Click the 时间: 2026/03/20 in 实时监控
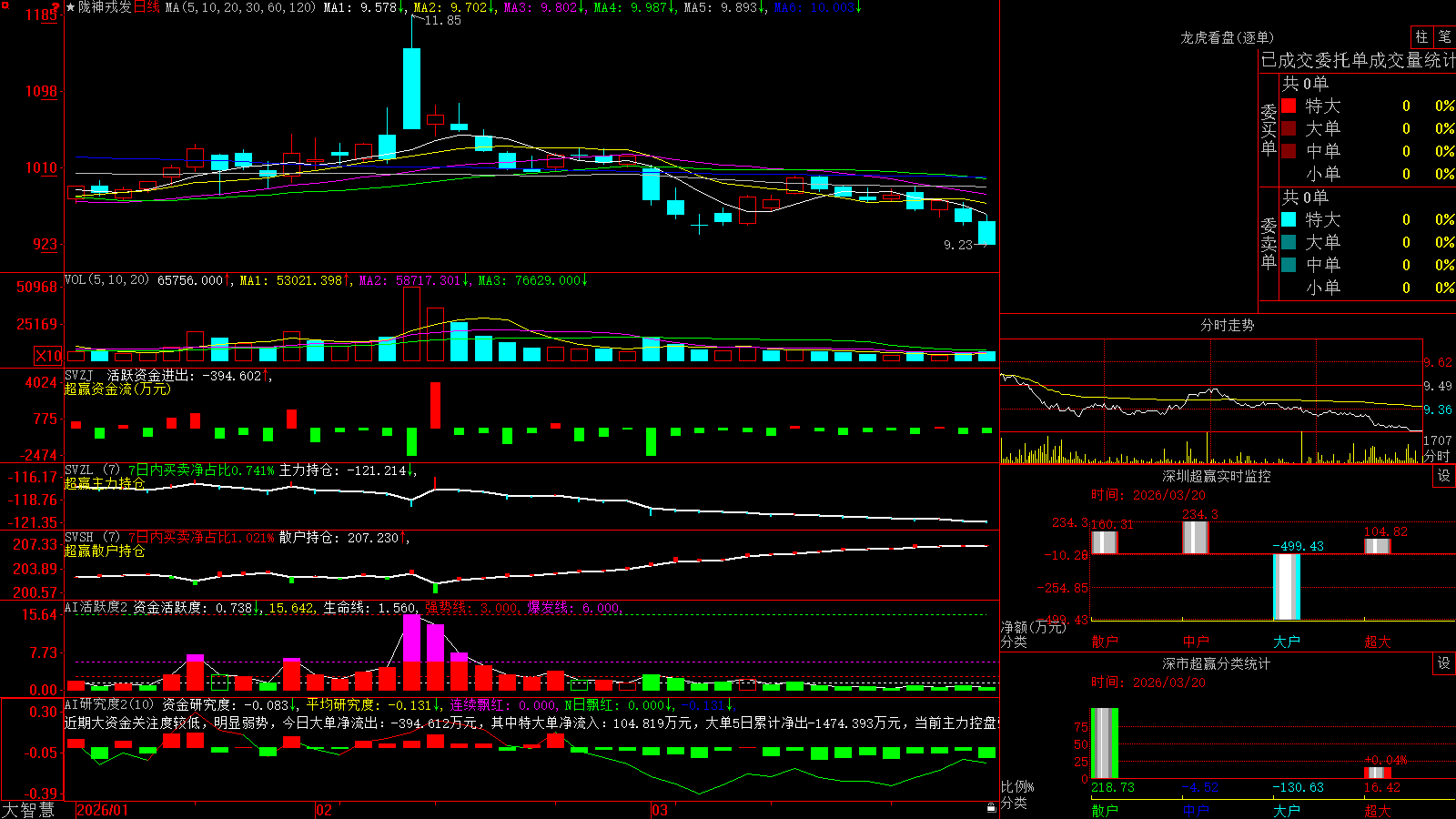This screenshot has height=819, width=1456. 1148,495
